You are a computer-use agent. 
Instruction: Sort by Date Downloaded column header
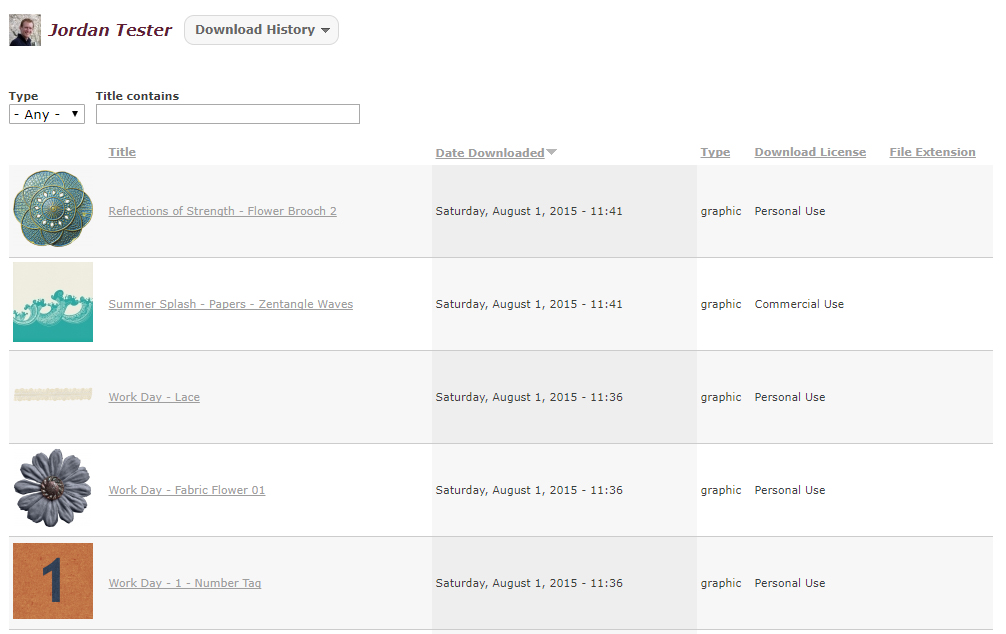490,153
